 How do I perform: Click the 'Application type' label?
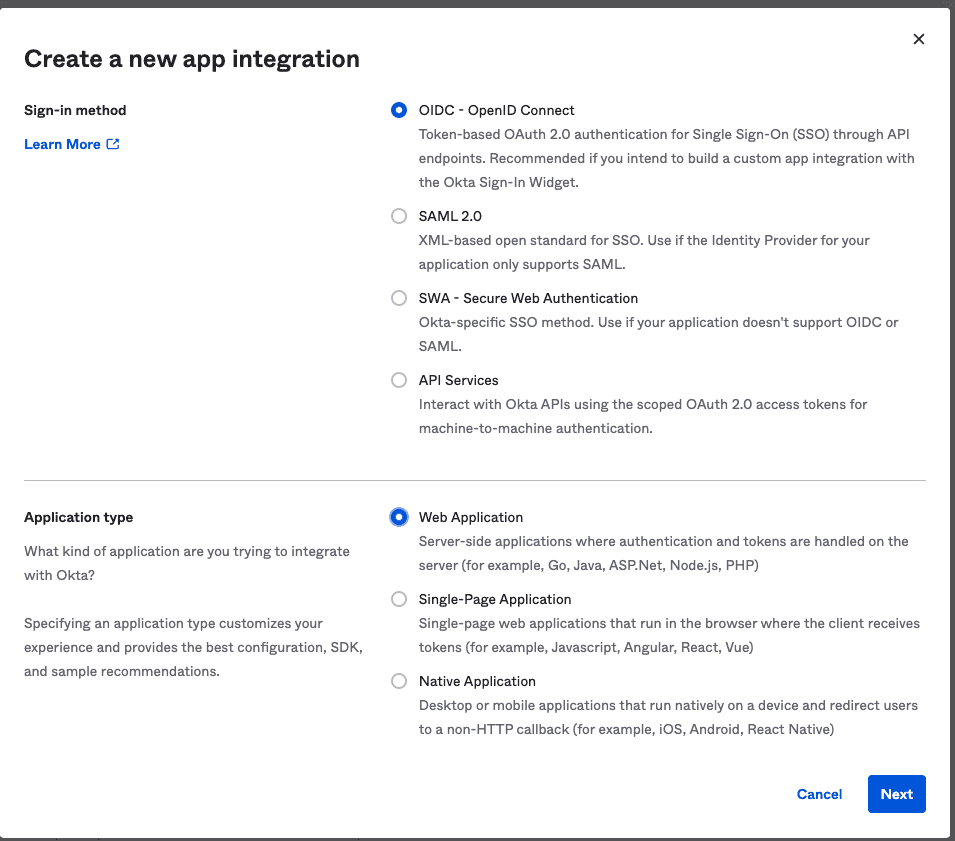[x=79, y=517]
